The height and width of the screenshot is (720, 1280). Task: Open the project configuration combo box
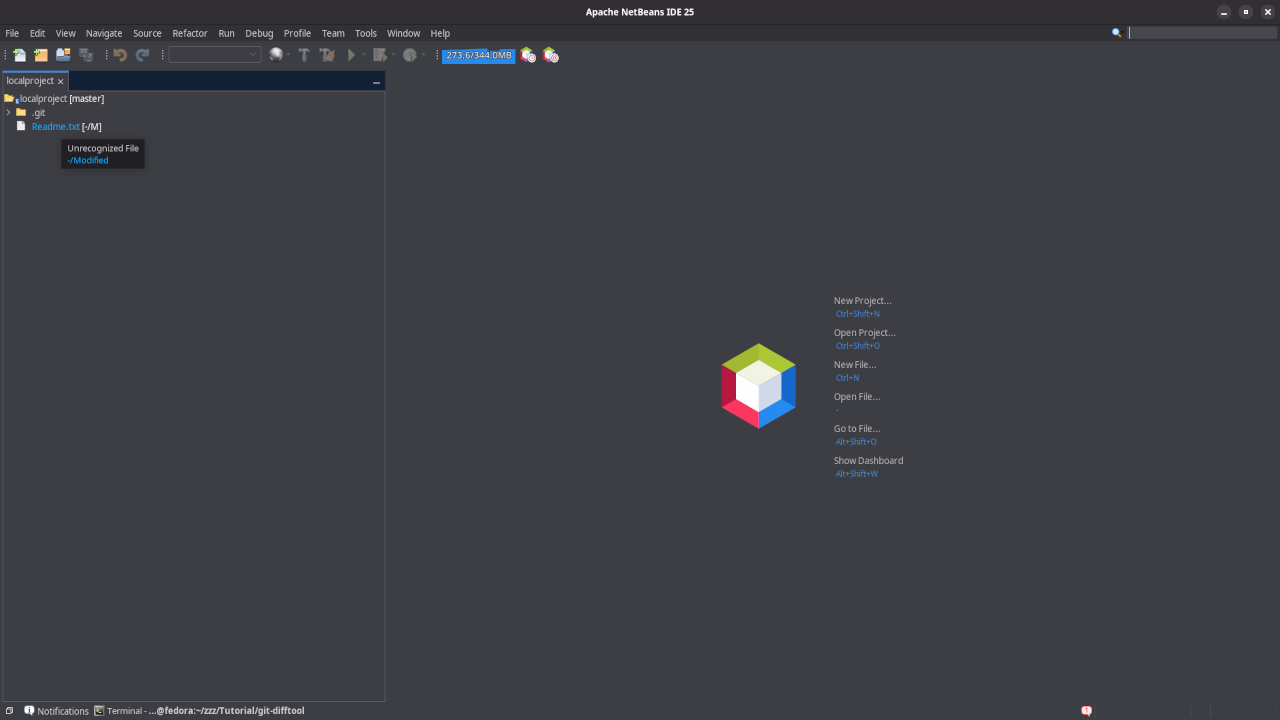[x=215, y=55]
